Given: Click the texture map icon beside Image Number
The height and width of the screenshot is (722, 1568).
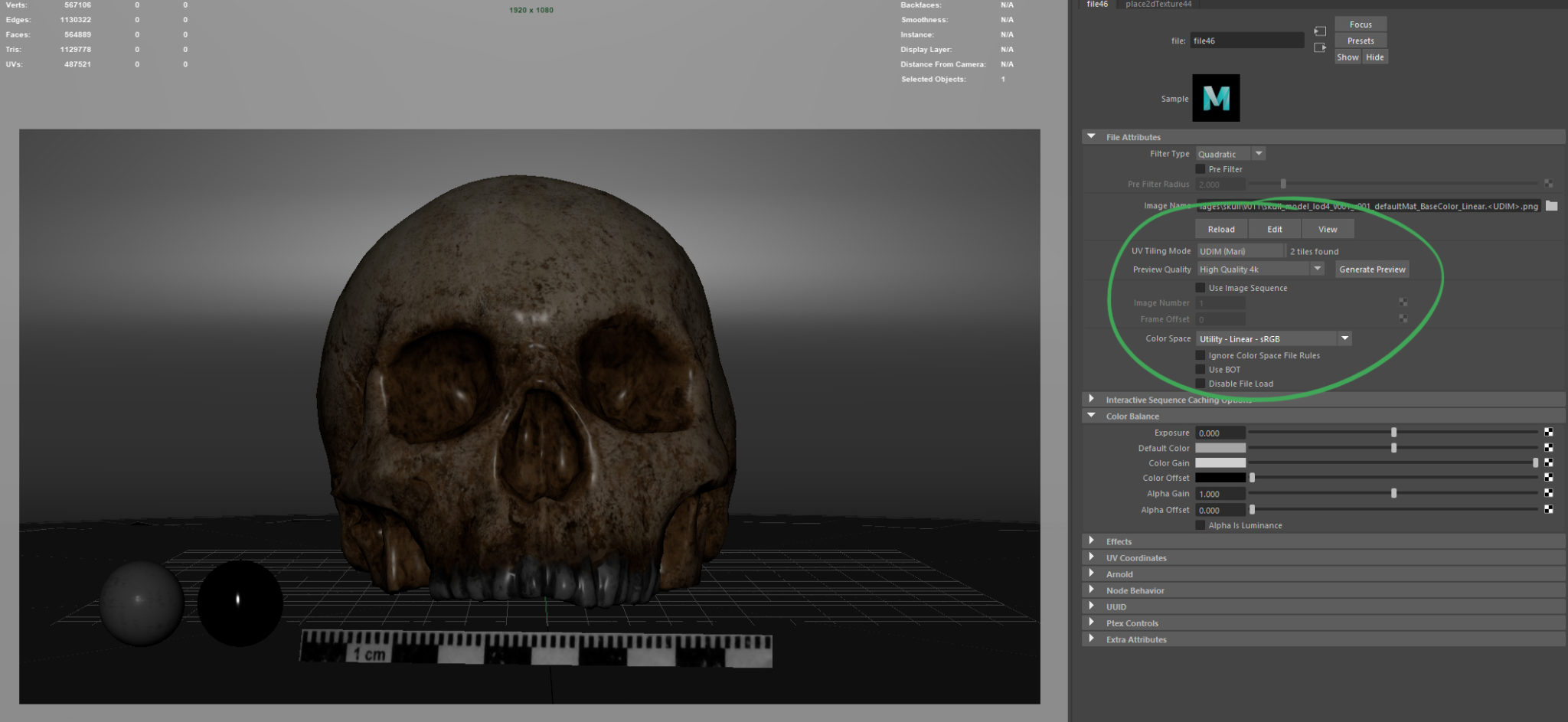Looking at the screenshot, I should 1403,302.
